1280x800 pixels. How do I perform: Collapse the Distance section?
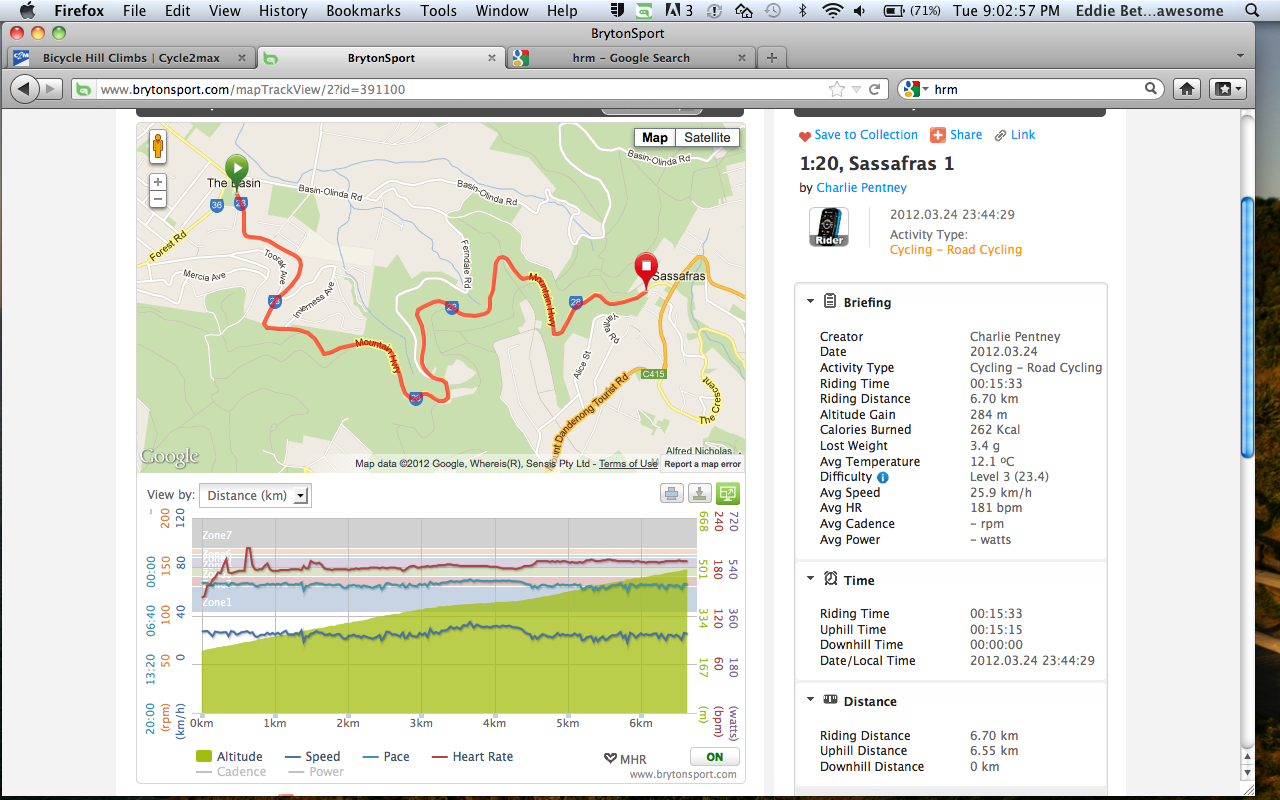[810, 701]
